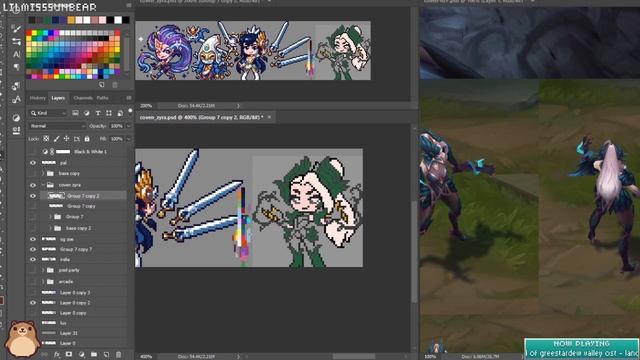Filter layers by shape layers icon
Image resolution: width=640 pixels, height=360 pixels.
109,113
